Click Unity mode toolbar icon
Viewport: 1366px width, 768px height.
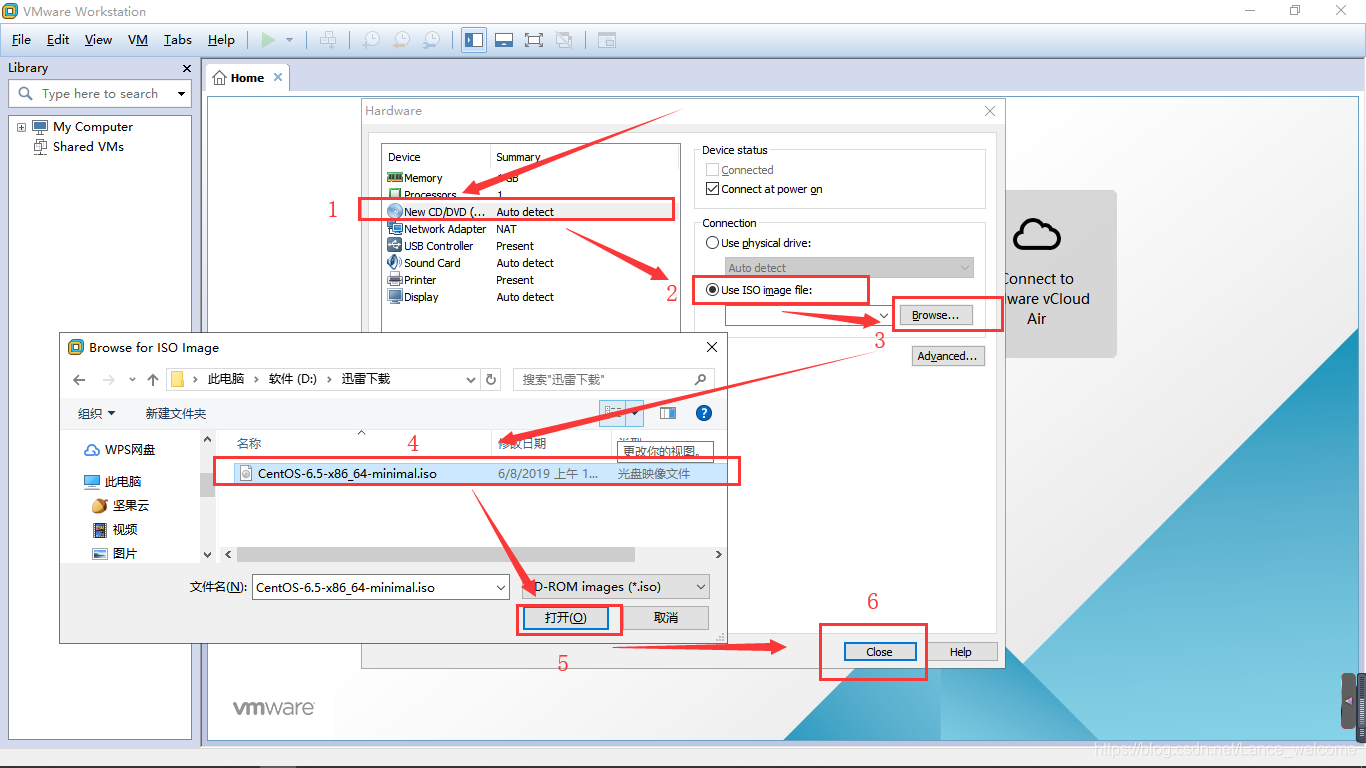pyautogui.click(x=564, y=40)
